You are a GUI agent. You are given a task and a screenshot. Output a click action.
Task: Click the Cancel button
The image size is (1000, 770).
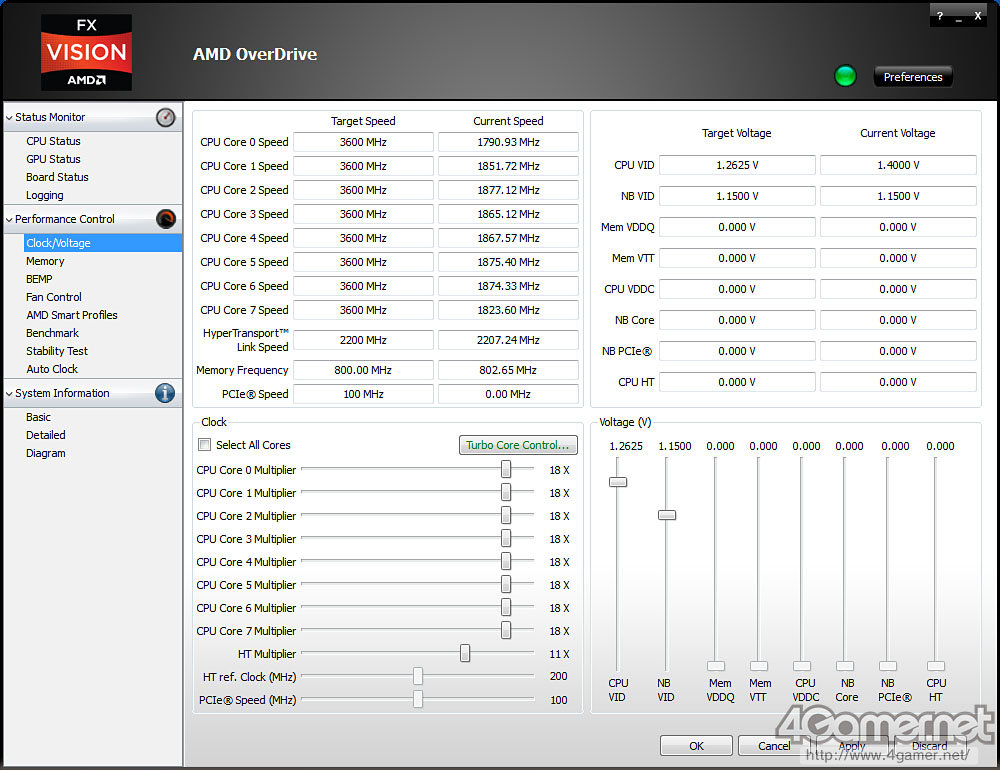(774, 745)
